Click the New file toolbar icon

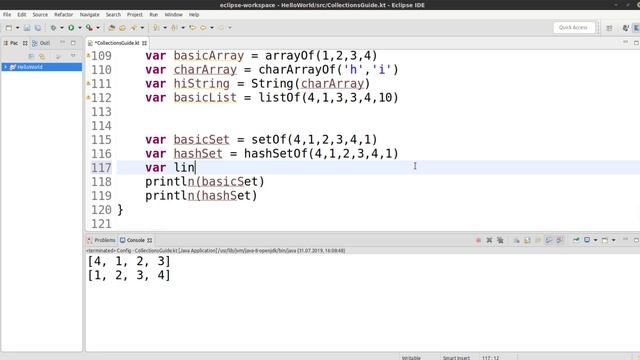pos(9,28)
